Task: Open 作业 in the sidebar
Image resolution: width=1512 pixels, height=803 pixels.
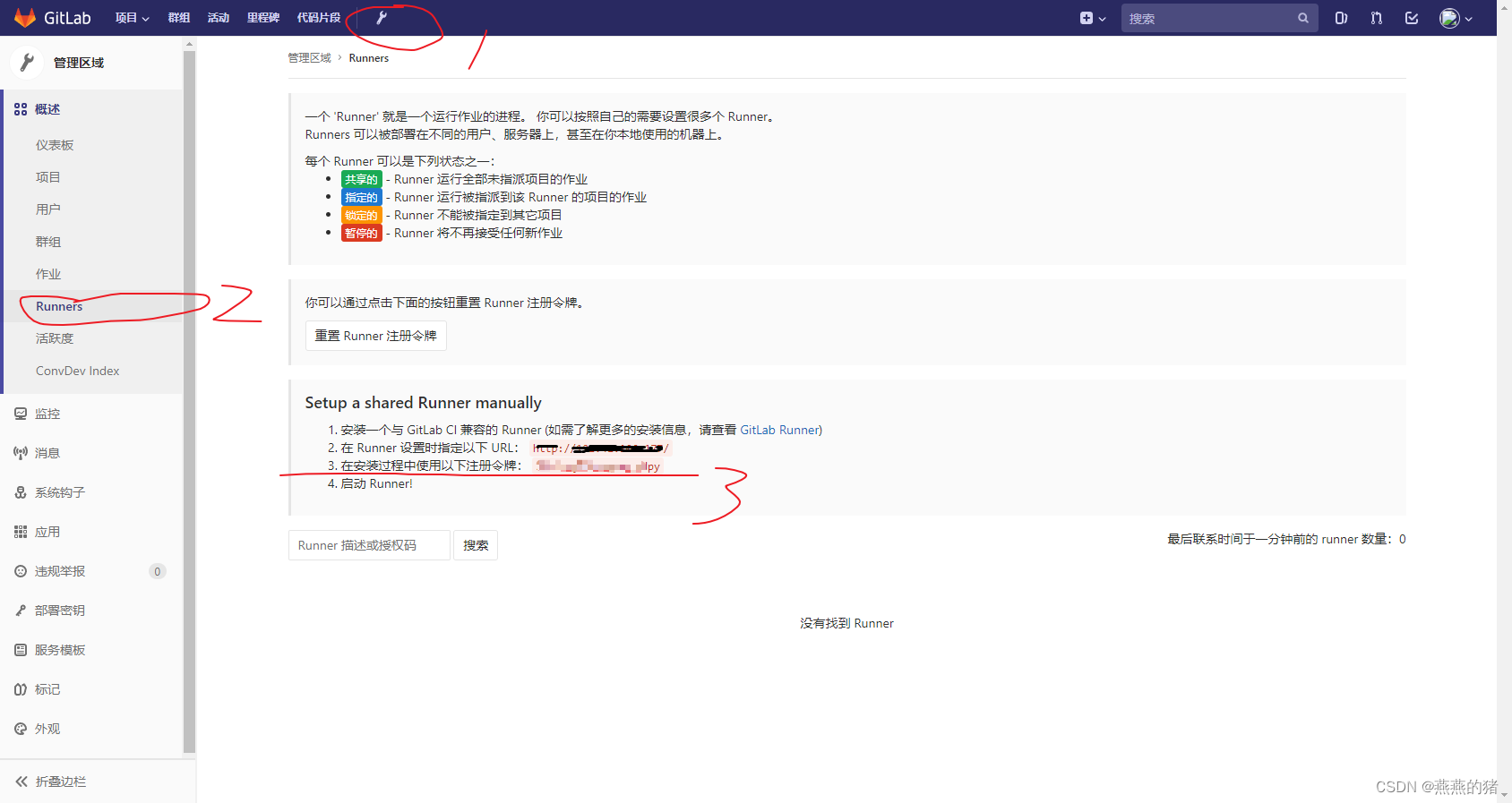Action: pos(47,274)
